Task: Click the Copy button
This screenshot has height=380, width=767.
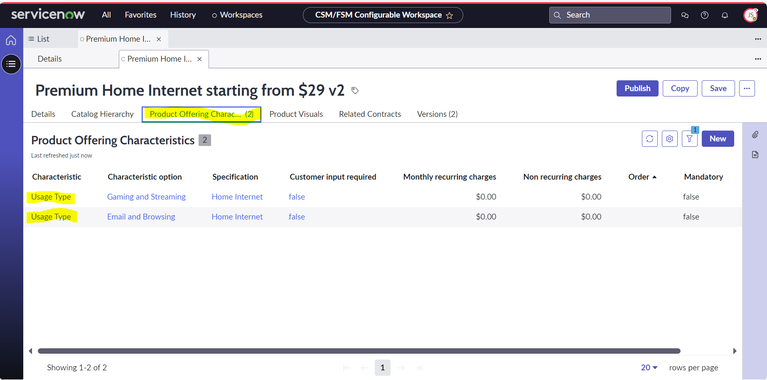Action: point(680,89)
